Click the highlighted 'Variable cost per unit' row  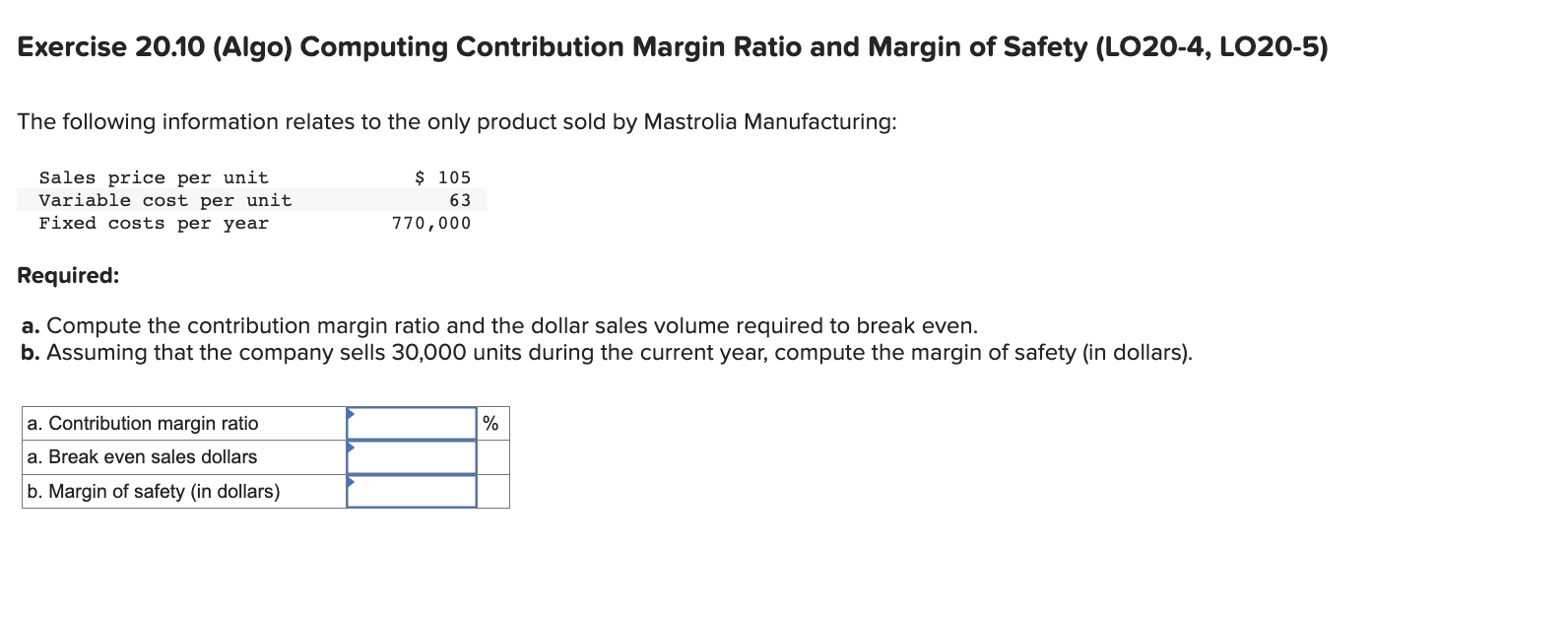click(252, 200)
